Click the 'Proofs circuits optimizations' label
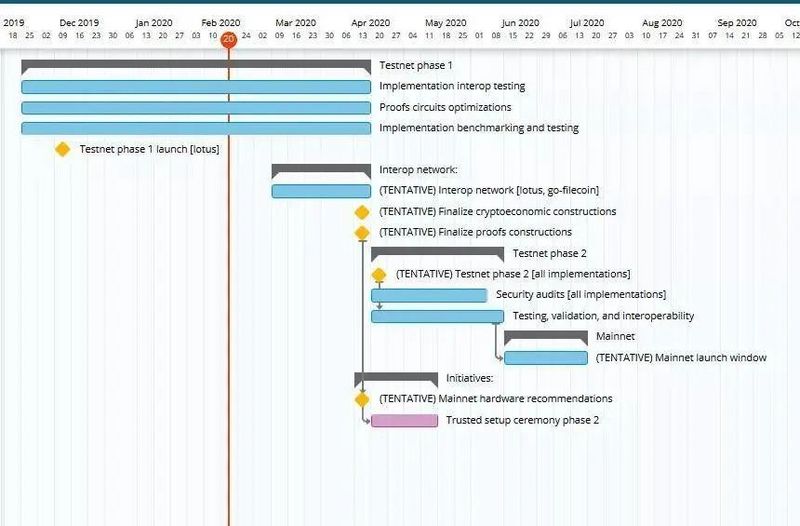This screenshot has height=526, width=800. (445, 107)
